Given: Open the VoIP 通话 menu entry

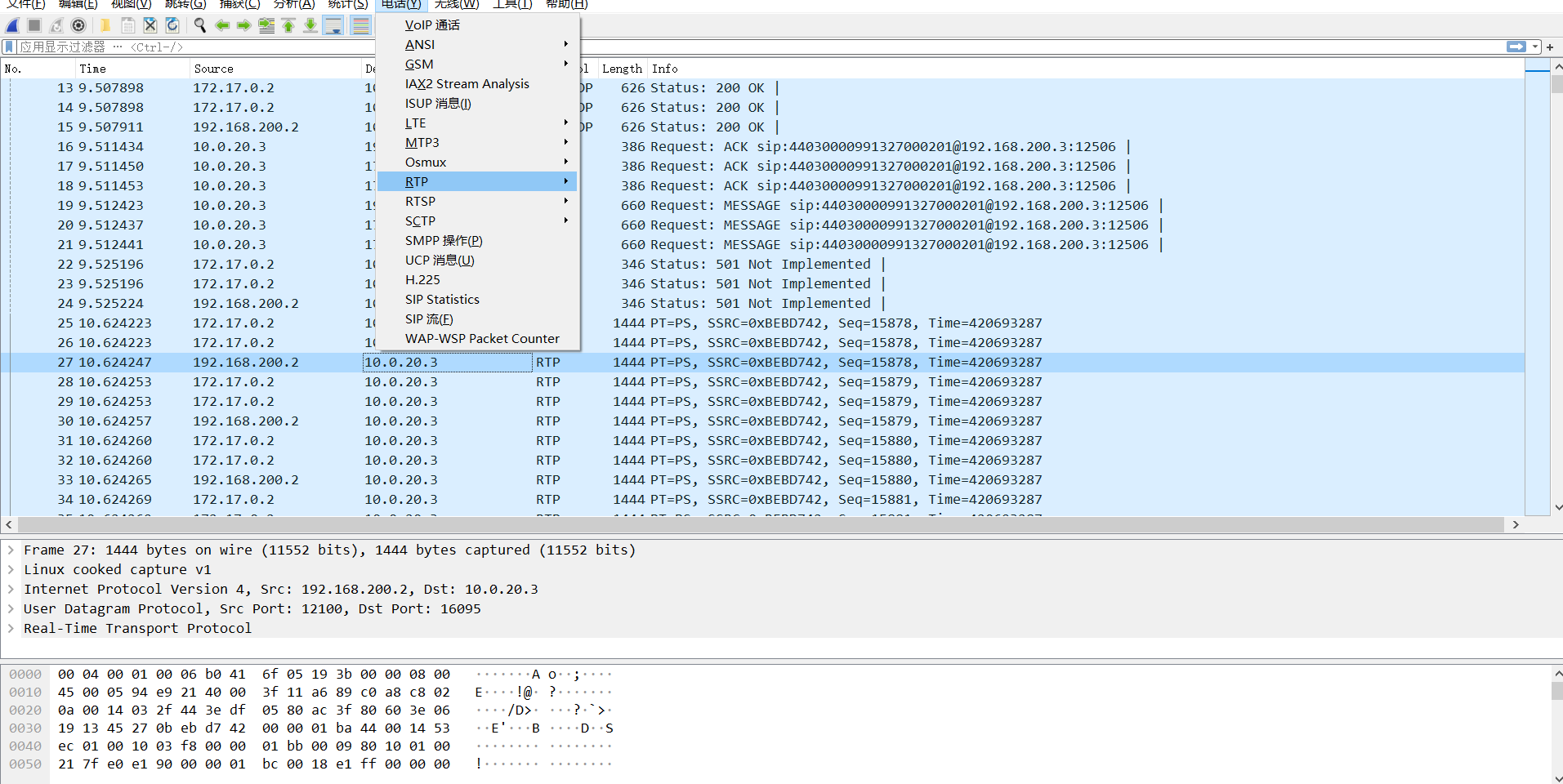Looking at the screenshot, I should tap(477, 25).
